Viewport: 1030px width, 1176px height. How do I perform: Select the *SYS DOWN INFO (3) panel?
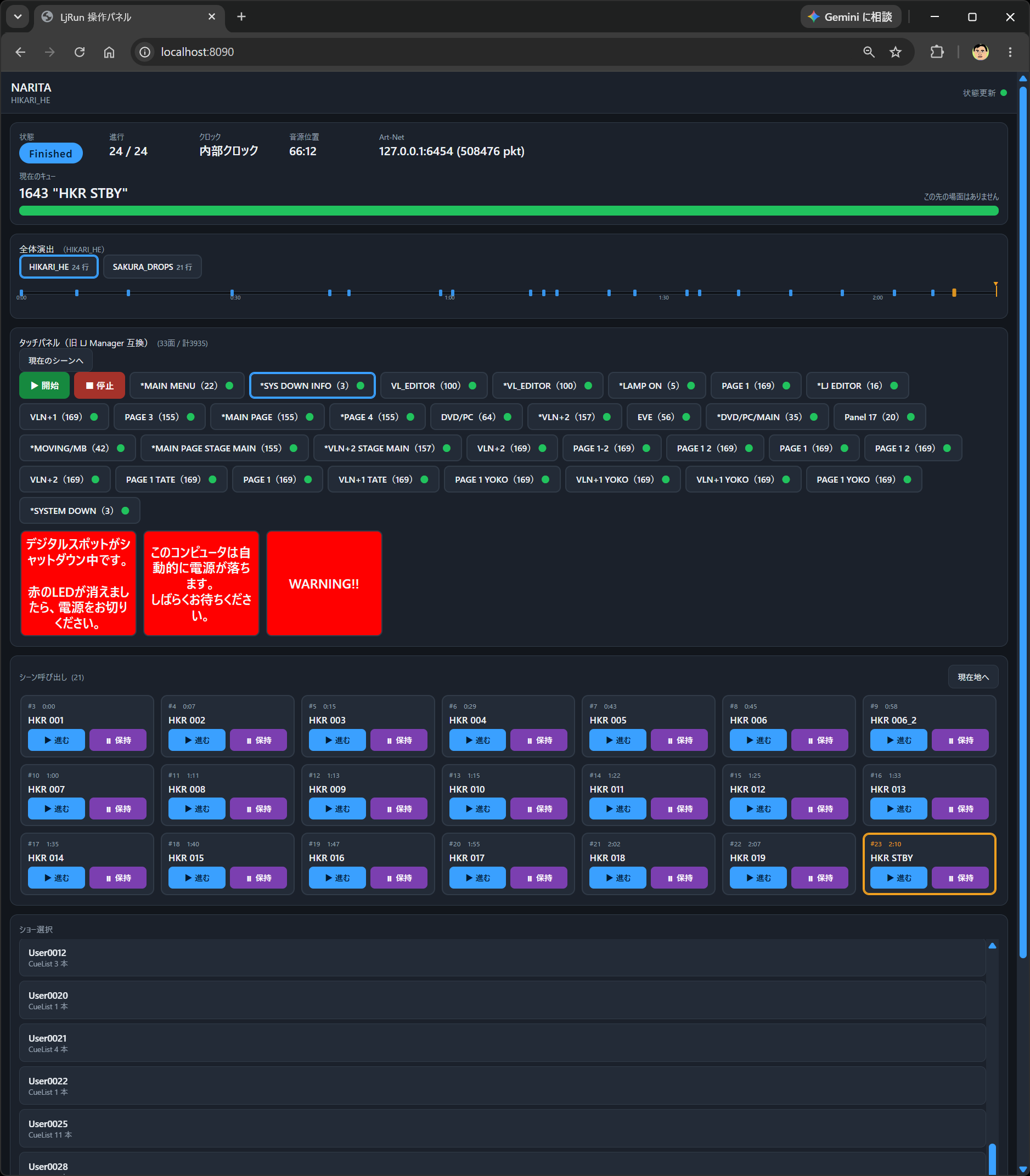point(312,386)
